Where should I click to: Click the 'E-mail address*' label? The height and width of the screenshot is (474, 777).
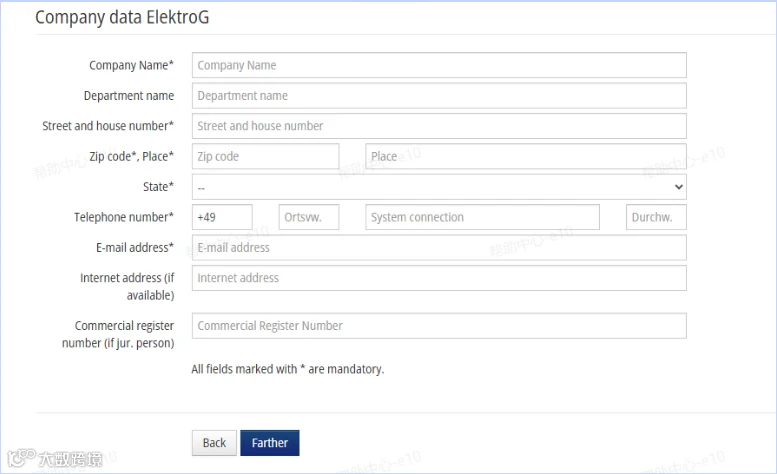(135, 248)
